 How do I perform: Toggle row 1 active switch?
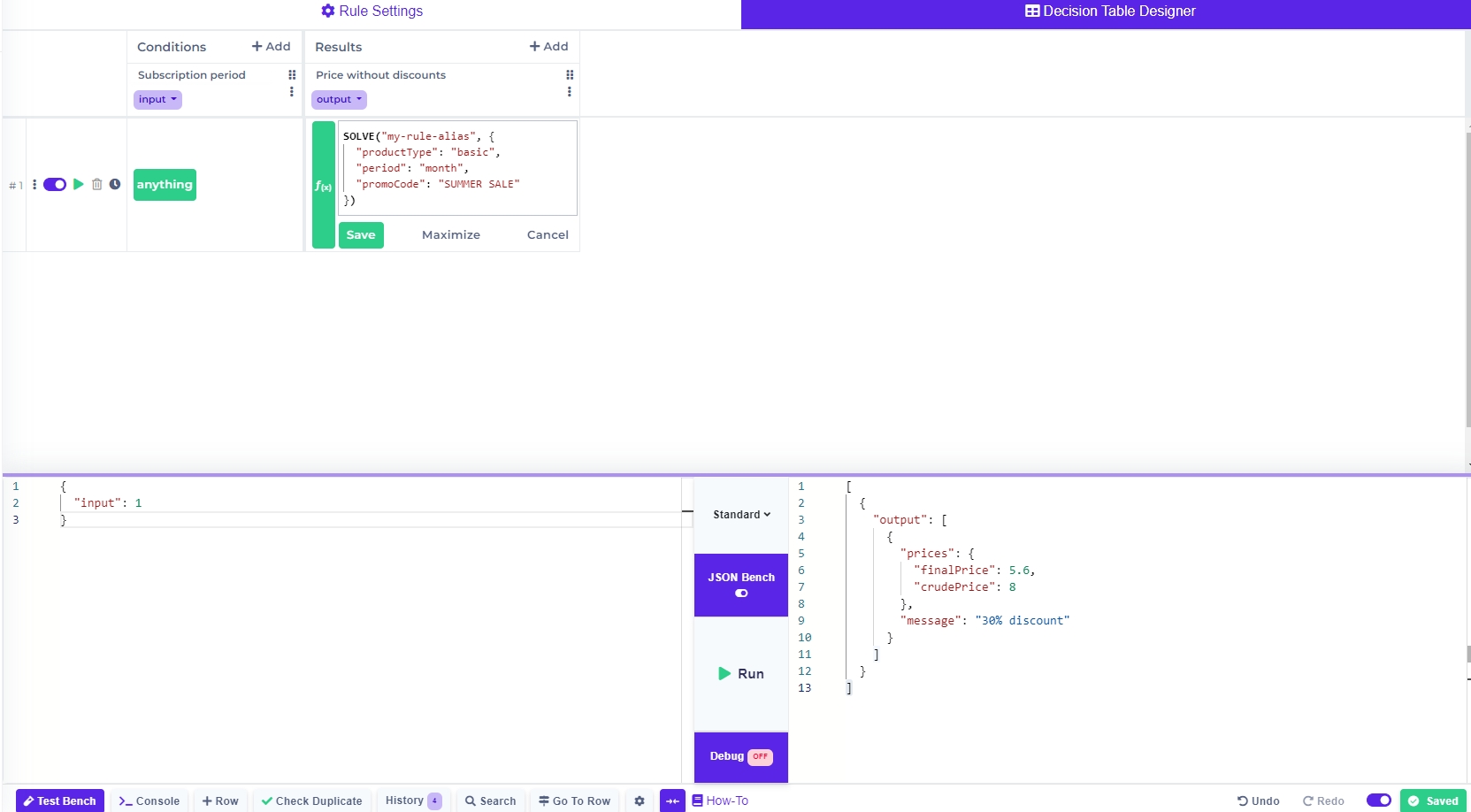point(55,184)
